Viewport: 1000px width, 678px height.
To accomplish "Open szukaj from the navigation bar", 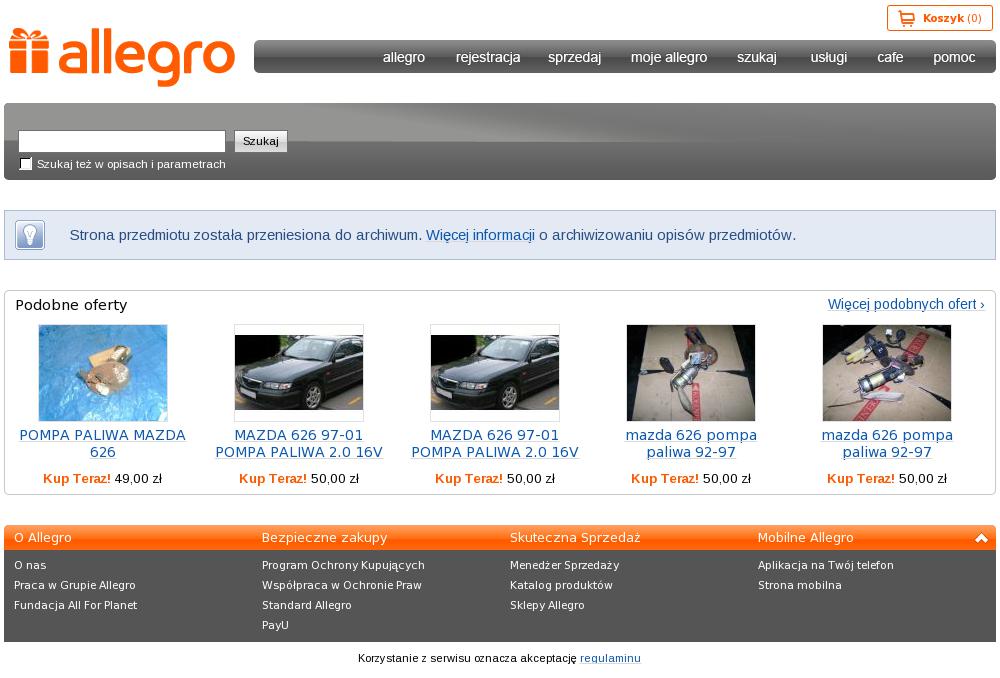I will [x=757, y=57].
